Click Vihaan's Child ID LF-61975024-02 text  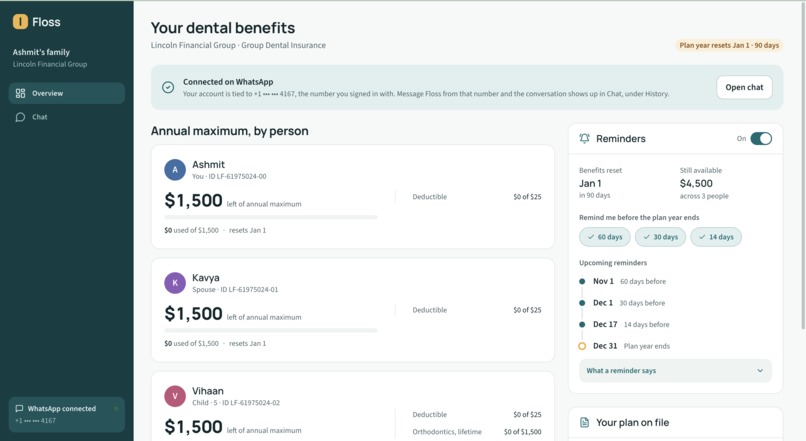click(236, 402)
